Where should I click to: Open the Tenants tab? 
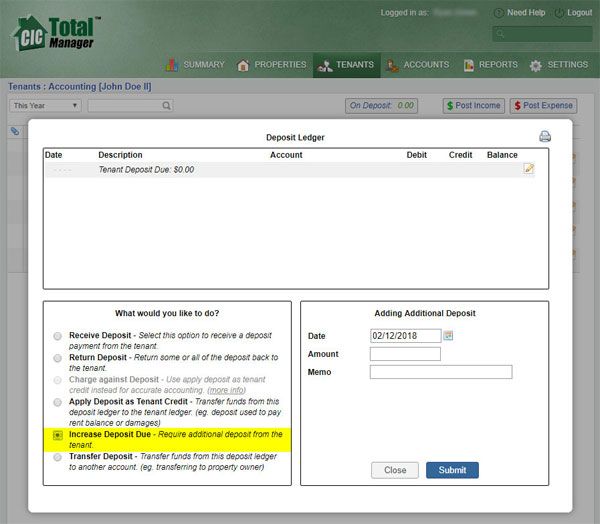pyautogui.click(x=347, y=65)
